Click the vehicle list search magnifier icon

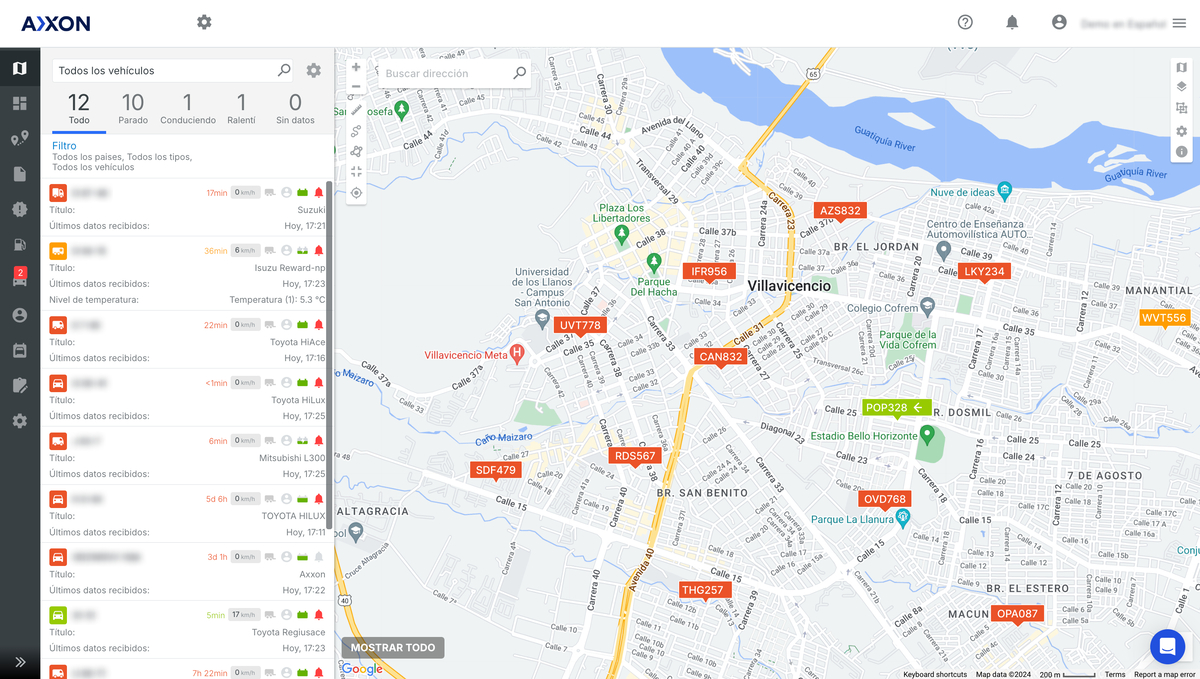[284, 70]
